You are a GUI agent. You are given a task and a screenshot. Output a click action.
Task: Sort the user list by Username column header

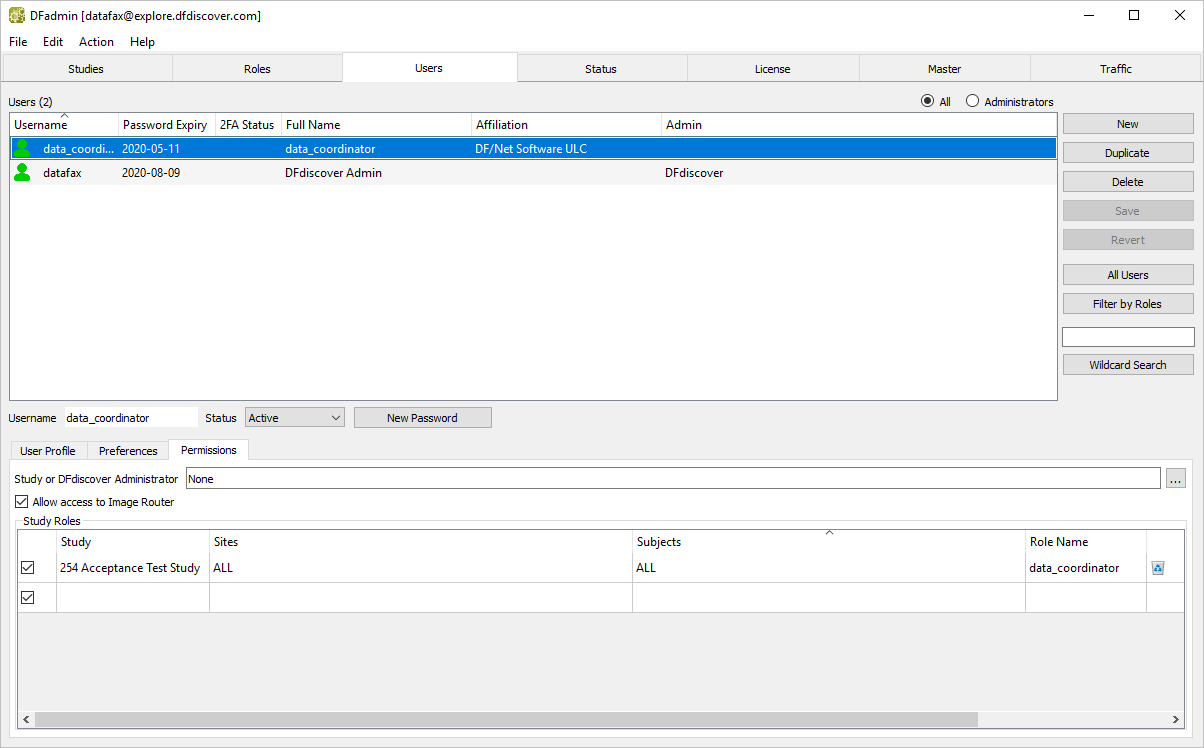tap(64, 125)
